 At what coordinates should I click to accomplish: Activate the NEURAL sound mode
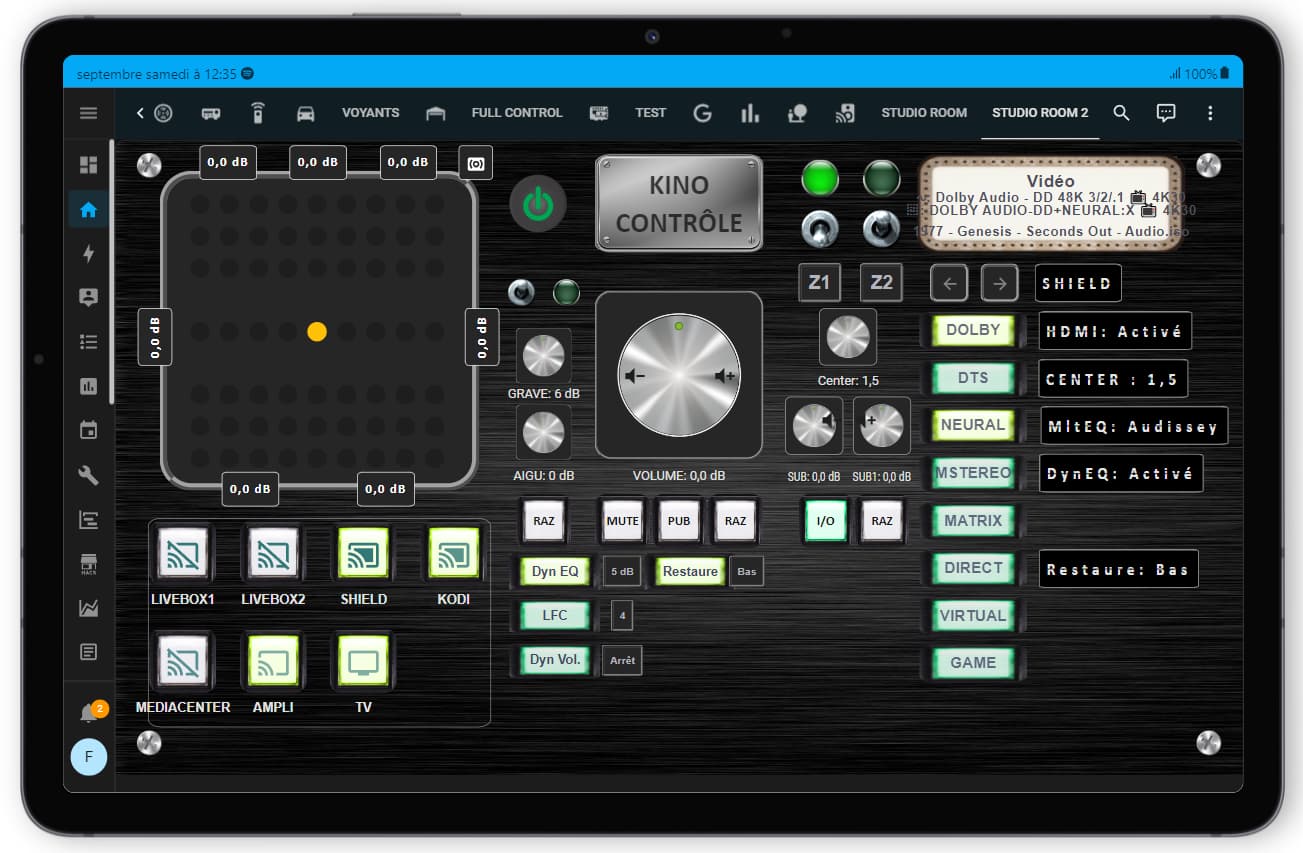[x=973, y=425]
